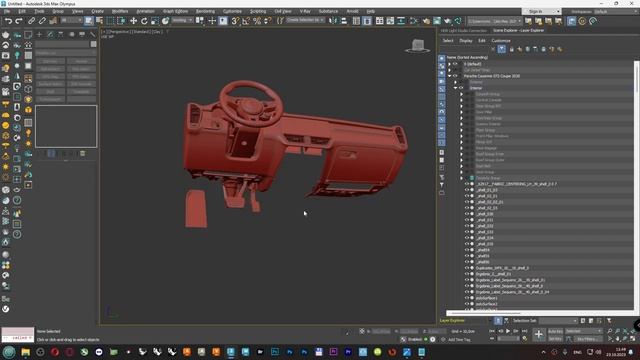Toggle the Angle Snap button
The image size is (640, 360).
point(246,21)
